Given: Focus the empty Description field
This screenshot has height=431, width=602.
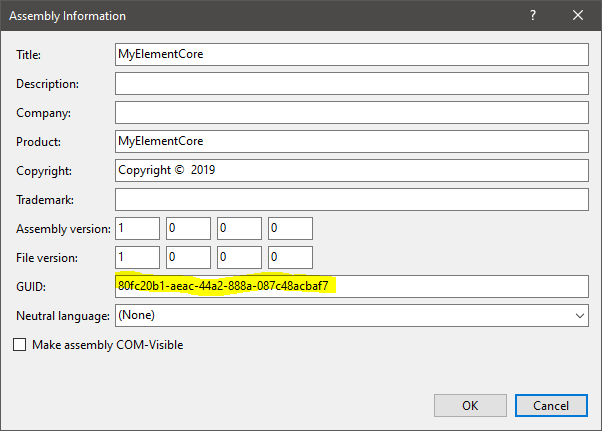Looking at the screenshot, I should pyautogui.click(x=352, y=83).
